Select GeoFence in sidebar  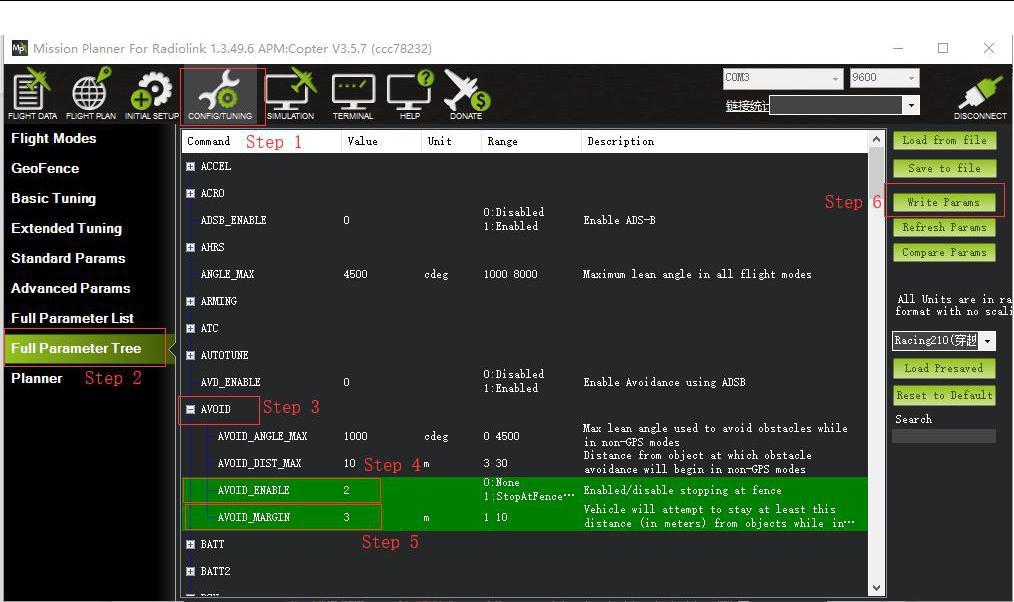click(x=45, y=168)
